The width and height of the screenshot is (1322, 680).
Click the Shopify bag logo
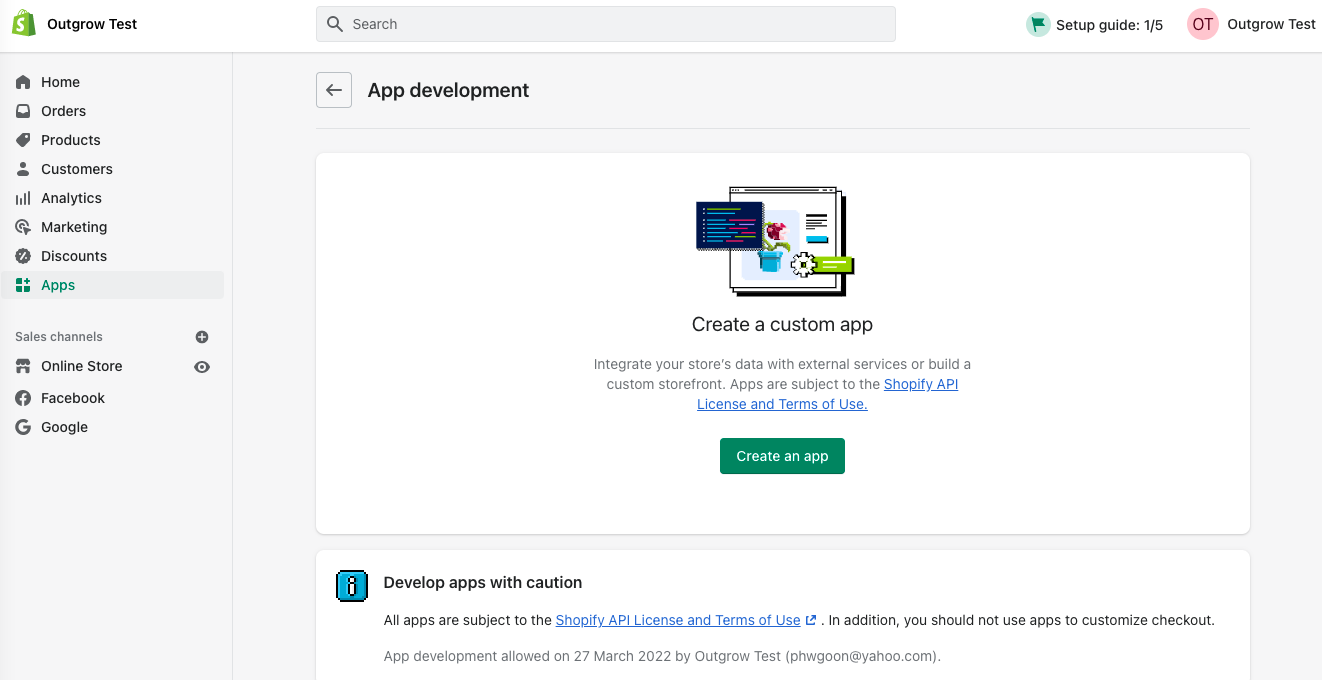(x=24, y=24)
